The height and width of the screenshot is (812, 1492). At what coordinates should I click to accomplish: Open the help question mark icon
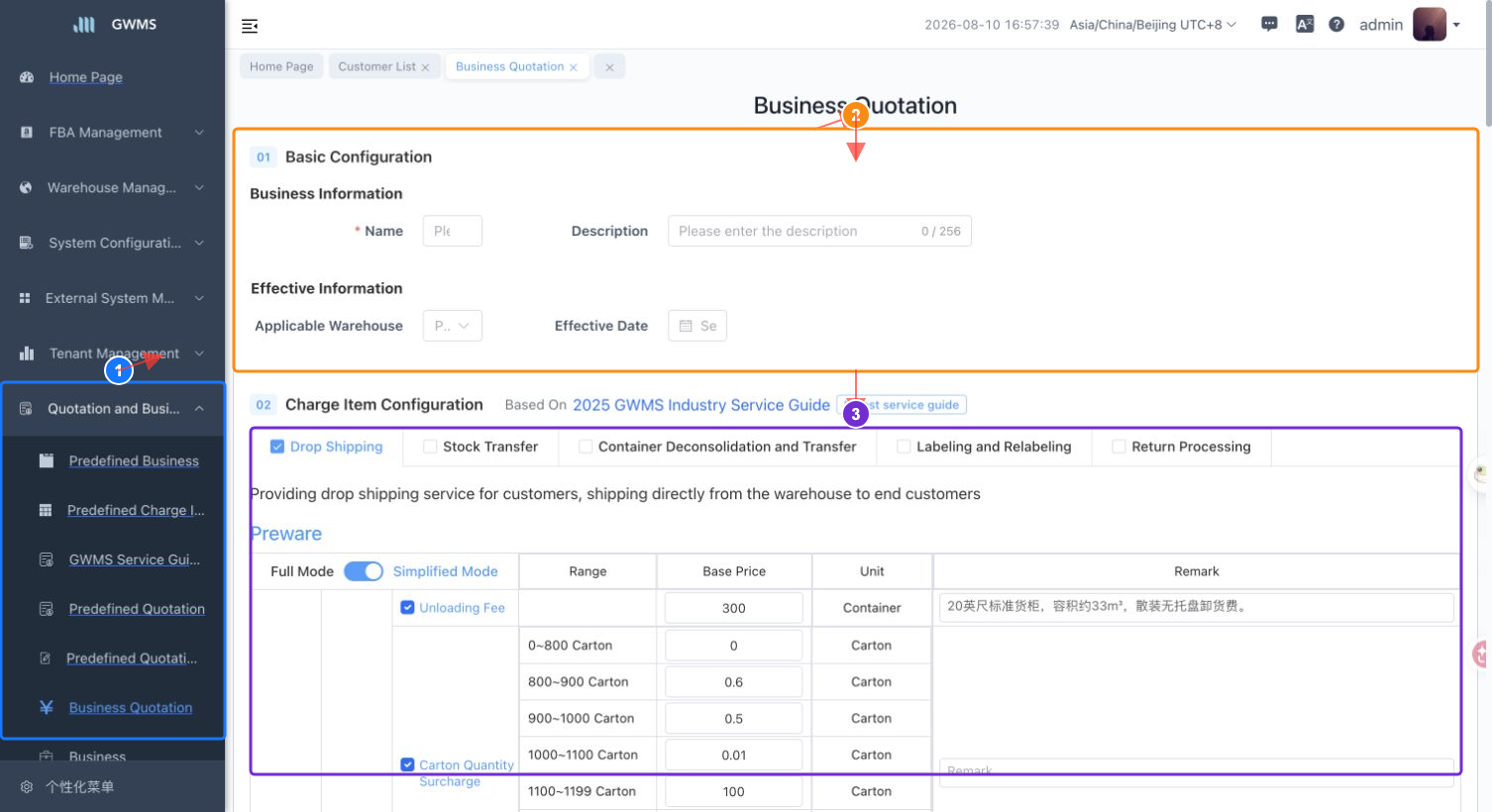1336,24
